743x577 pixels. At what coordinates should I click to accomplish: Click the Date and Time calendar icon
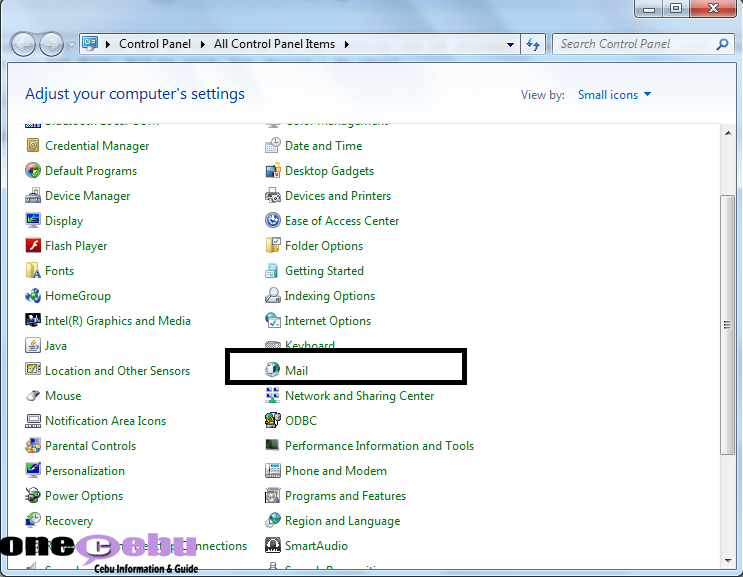pos(272,145)
